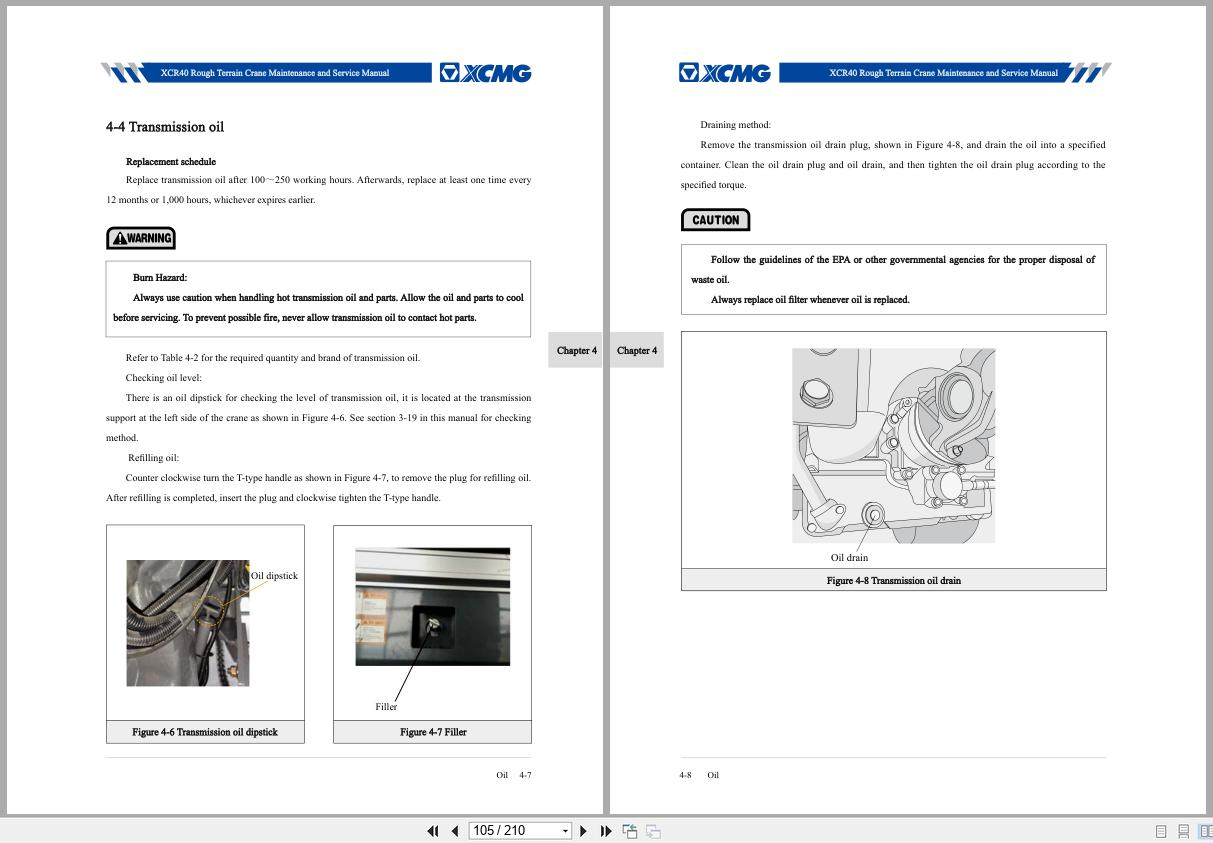
Task: Go to the next page
Action: coord(583,831)
